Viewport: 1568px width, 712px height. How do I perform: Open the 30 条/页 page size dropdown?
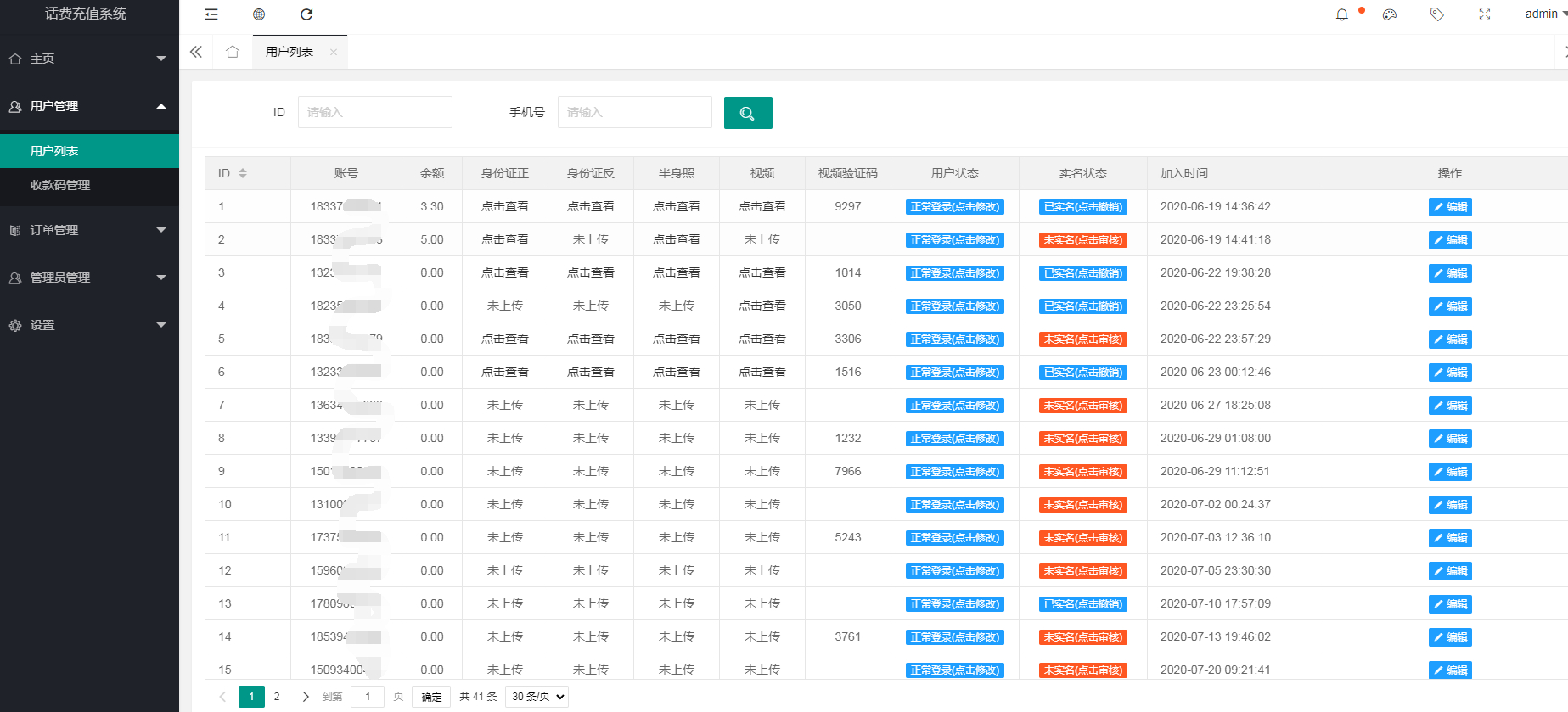[x=537, y=697]
